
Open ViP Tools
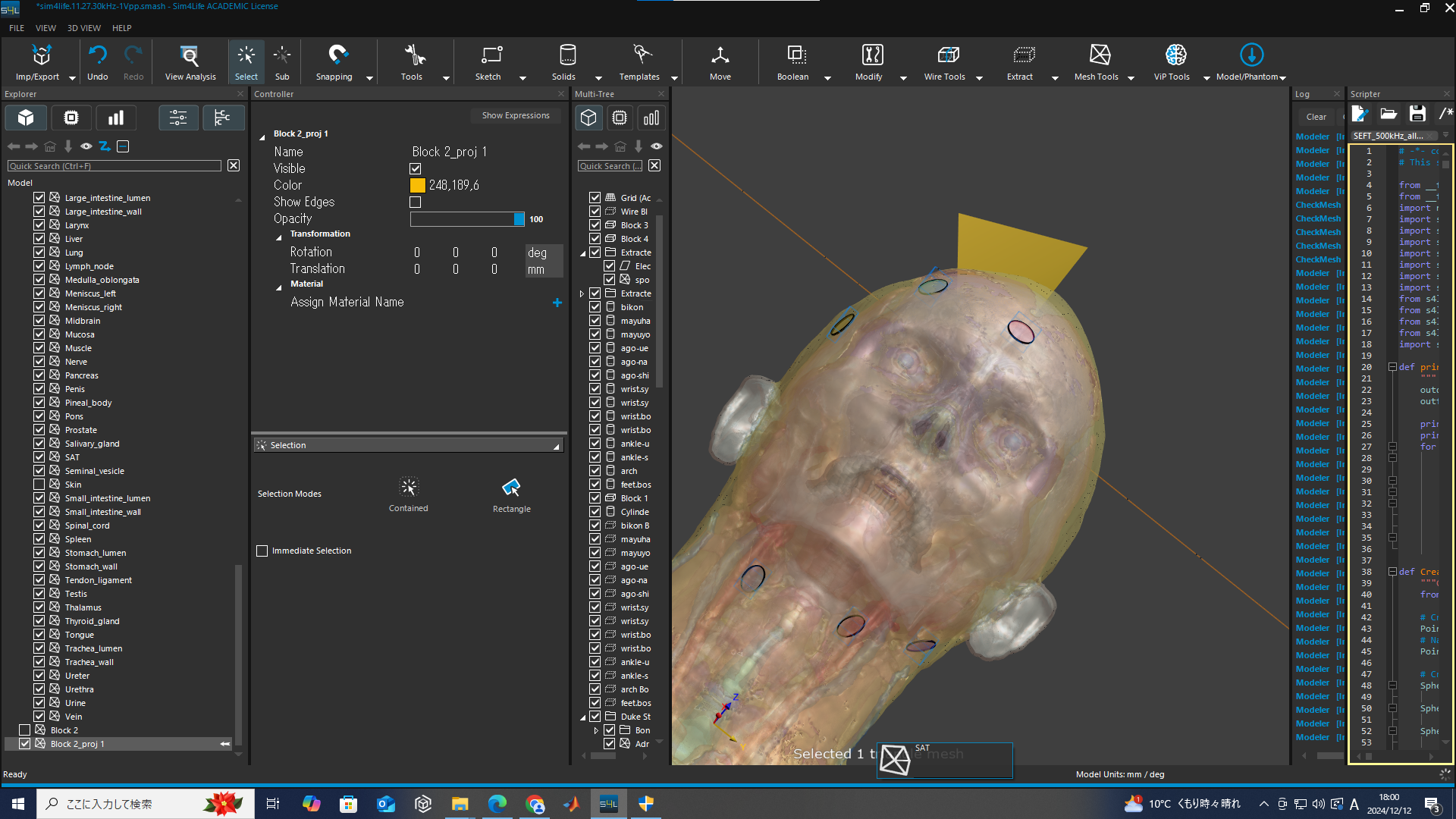(1172, 62)
